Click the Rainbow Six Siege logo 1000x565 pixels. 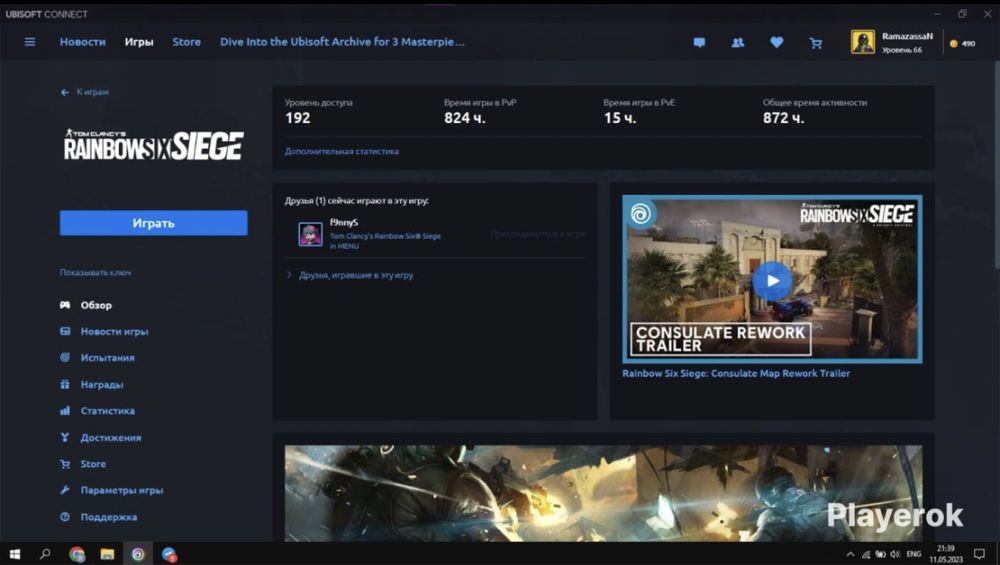click(x=153, y=145)
